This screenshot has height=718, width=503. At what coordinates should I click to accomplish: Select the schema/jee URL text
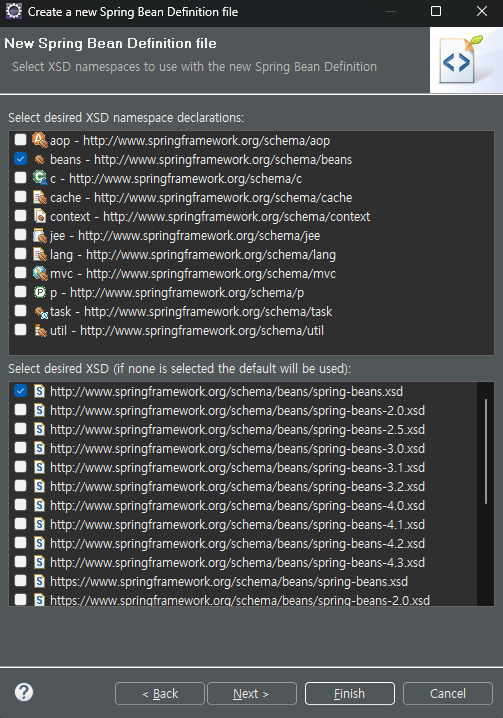199,236
